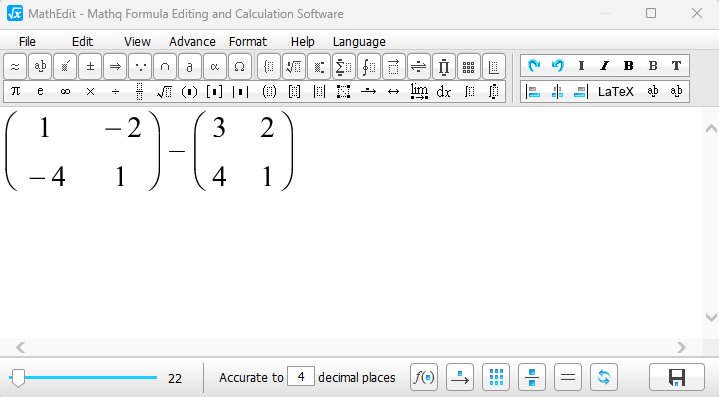Image resolution: width=719 pixels, height=397 pixels.
Task: Open the double arrow symbols palette
Action: (115, 67)
